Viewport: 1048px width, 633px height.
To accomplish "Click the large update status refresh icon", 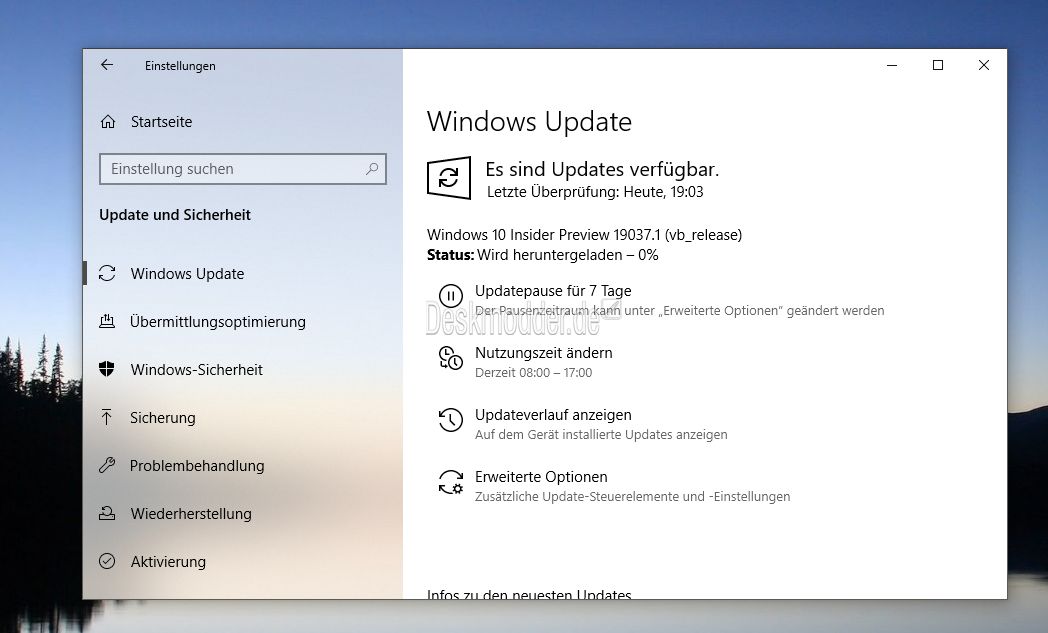I will [448, 178].
